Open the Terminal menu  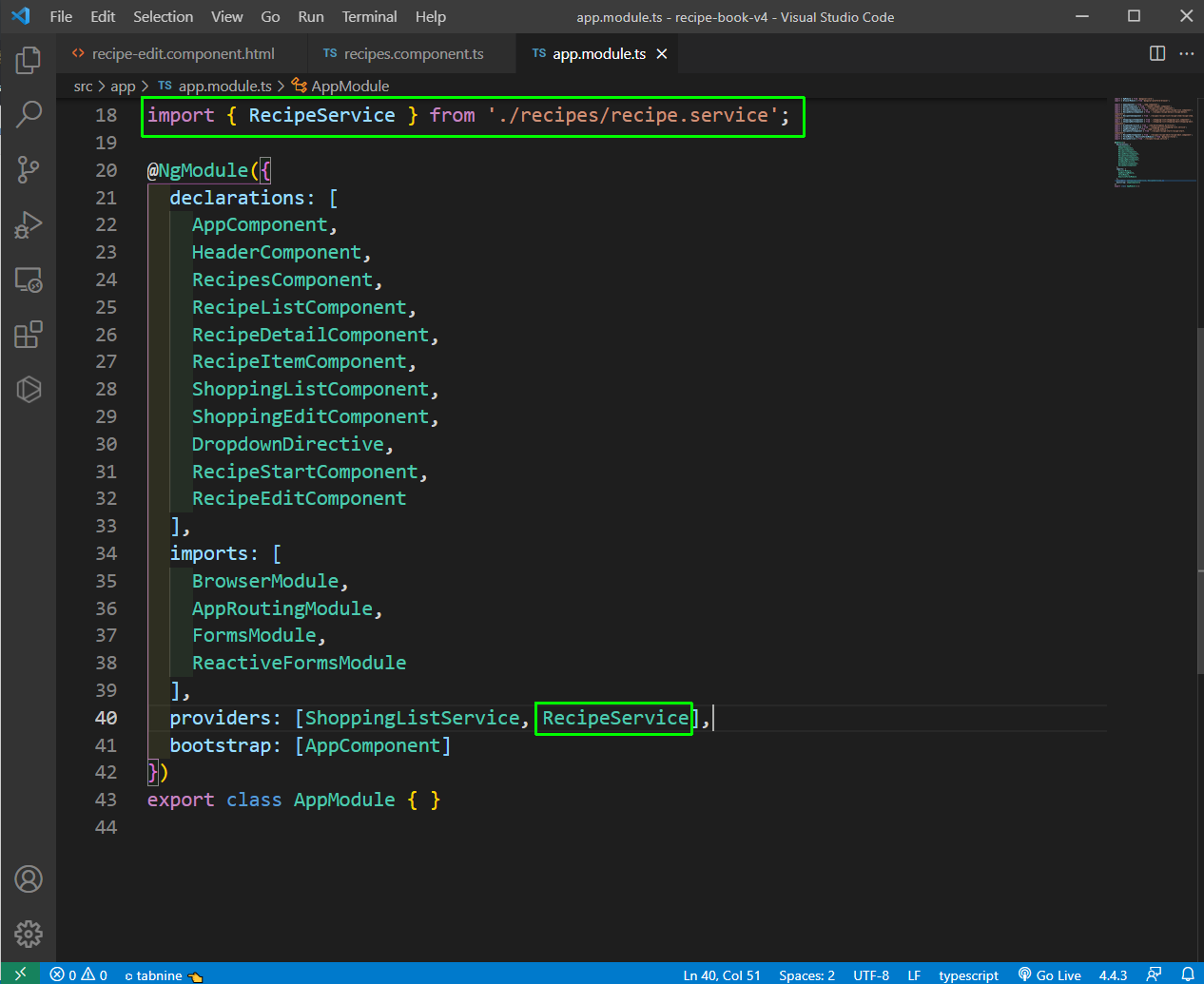[370, 16]
